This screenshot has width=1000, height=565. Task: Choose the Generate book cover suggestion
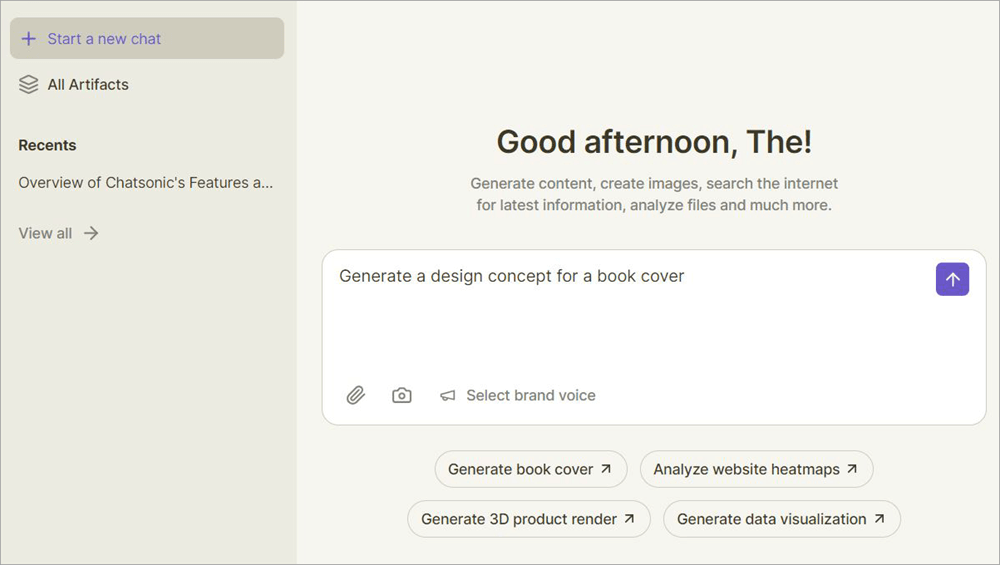pos(520,469)
